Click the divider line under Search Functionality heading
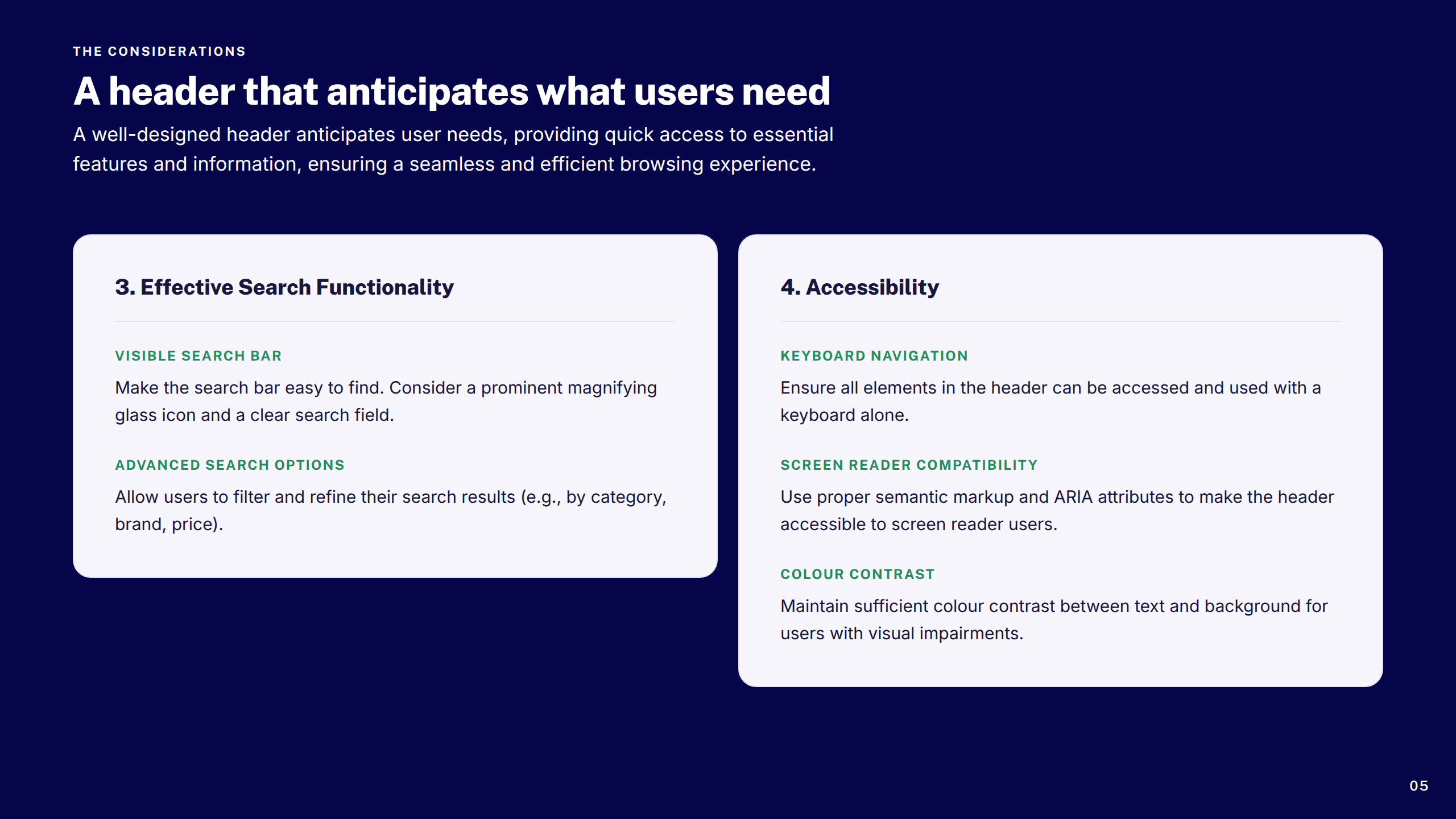Image resolution: width=1456 pixels, height=819 pixels. point(395,321)
